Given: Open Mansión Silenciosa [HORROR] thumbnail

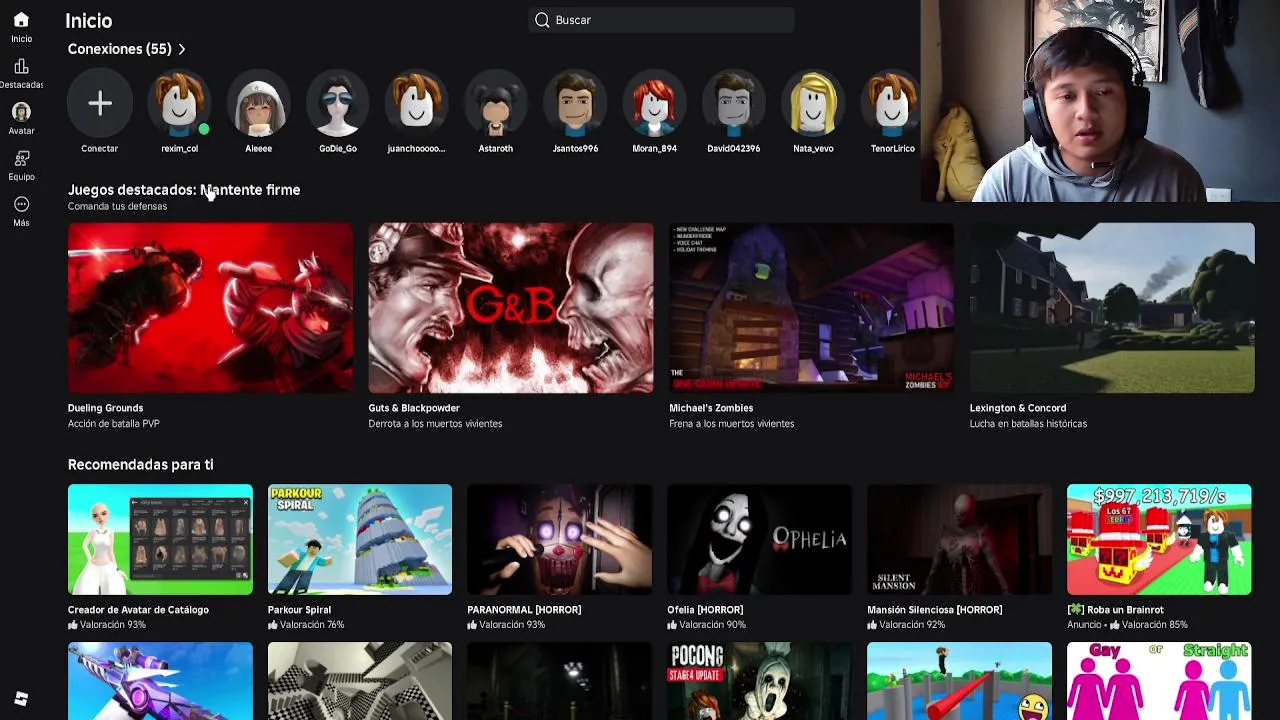Looking at the screenshot, I should (x=959, y=540).
